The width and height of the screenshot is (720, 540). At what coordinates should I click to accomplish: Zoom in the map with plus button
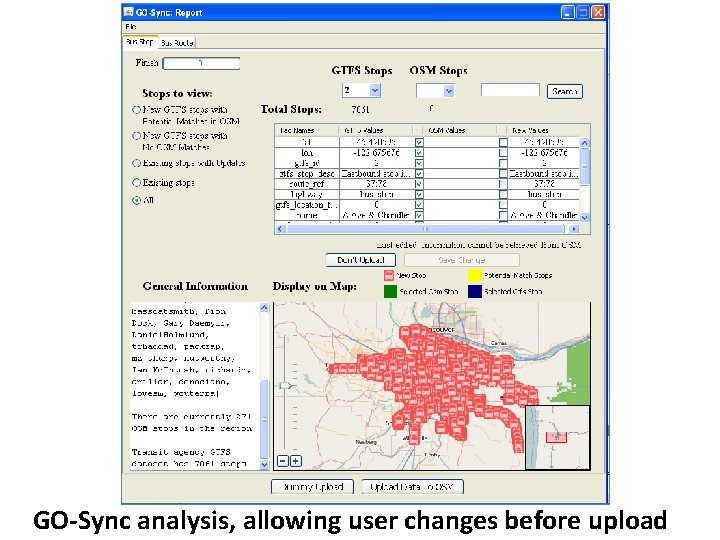coord(296,461)
